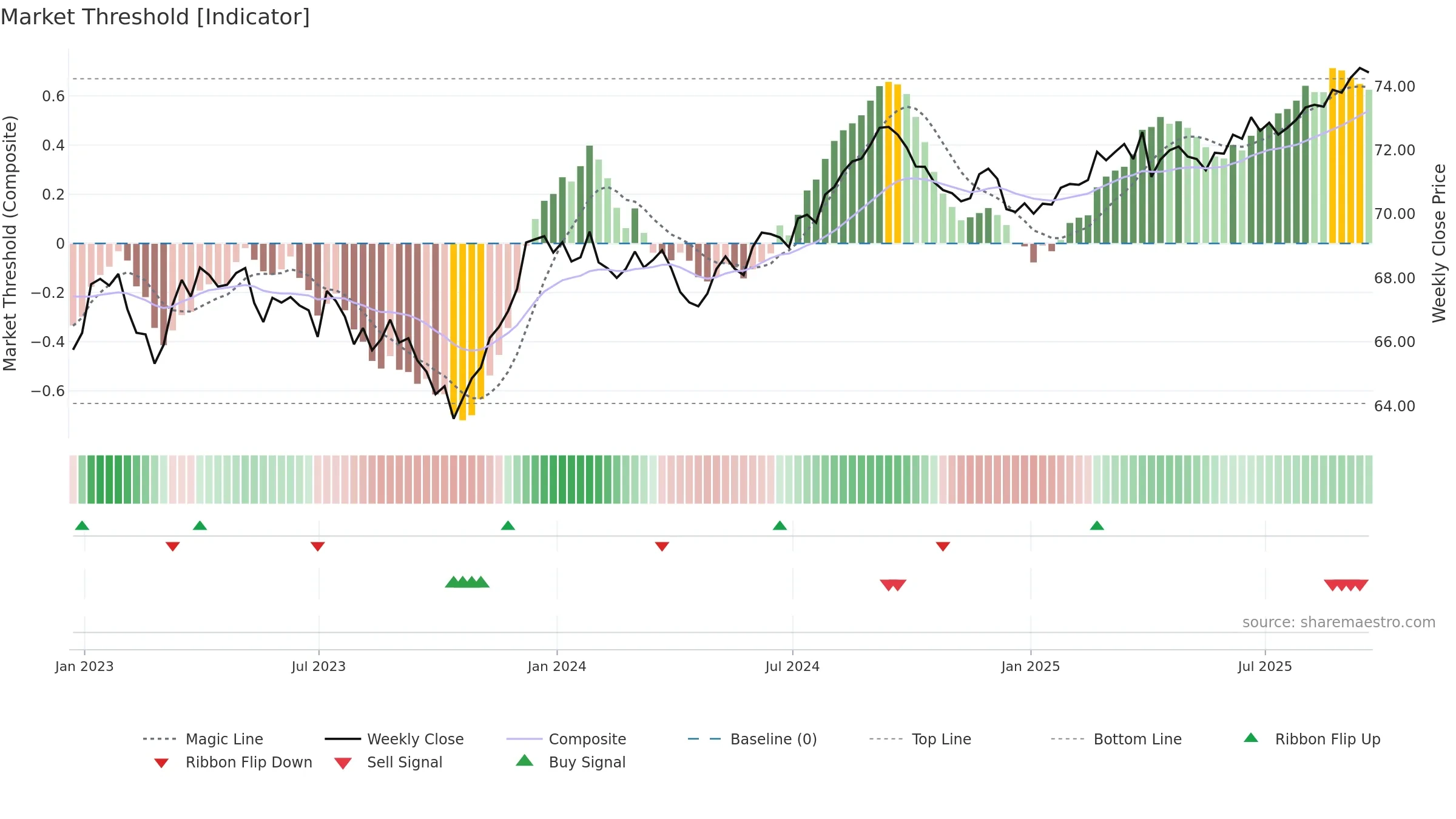Viewport: 1456px width, 819px height.
Task: Click the −0.6 left axis tick label
Action: pyautogui.click(x=48, y=391)
